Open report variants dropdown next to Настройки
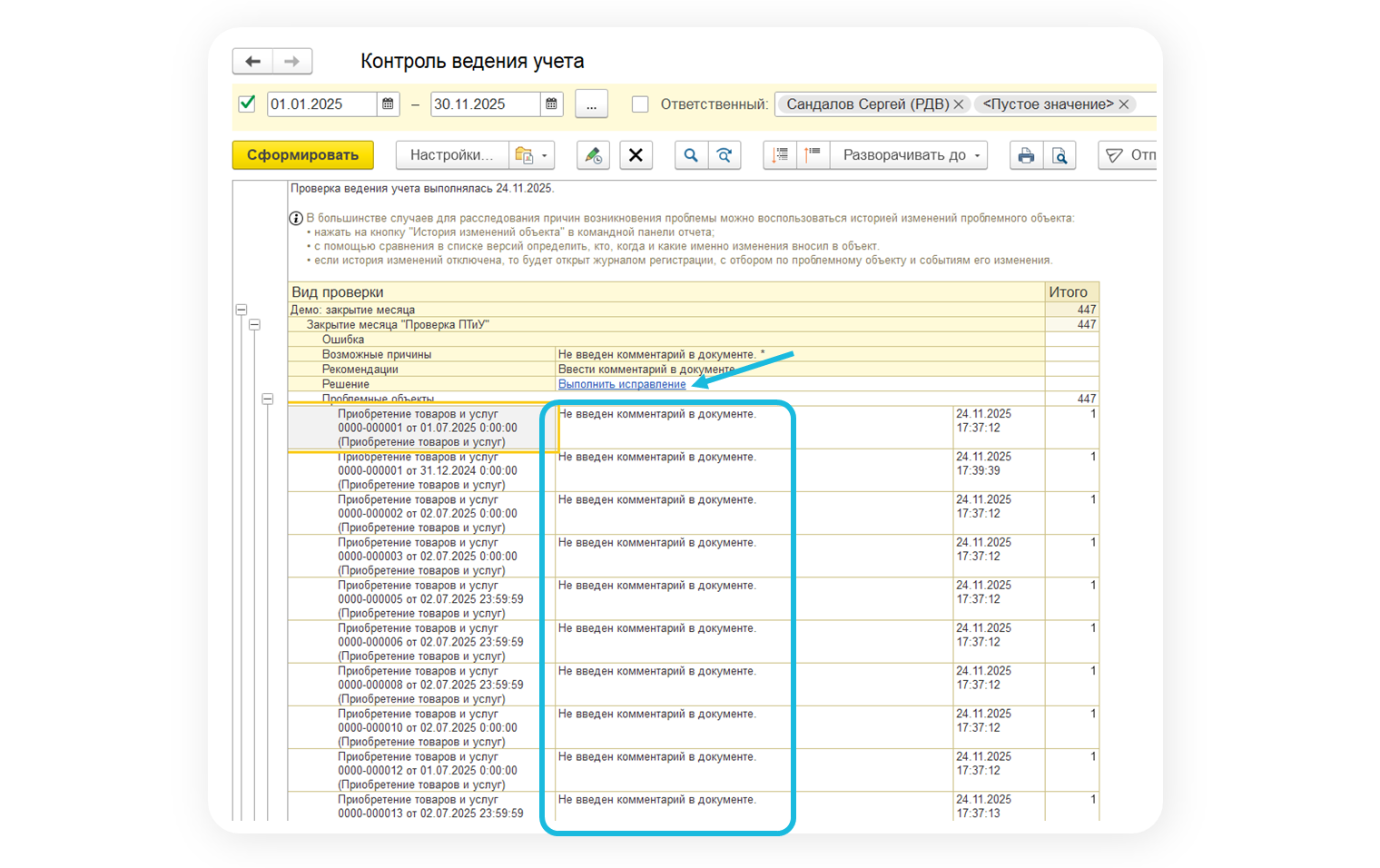Image resolution: width=1380 pixels, height=868 pixels. coord(531,155)
